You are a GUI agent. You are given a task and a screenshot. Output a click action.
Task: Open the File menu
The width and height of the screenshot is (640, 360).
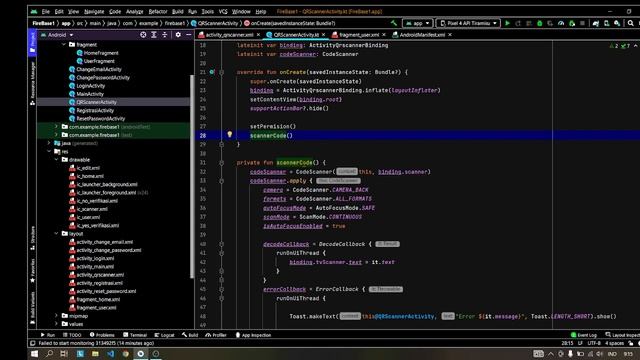(x=46, y=11)
